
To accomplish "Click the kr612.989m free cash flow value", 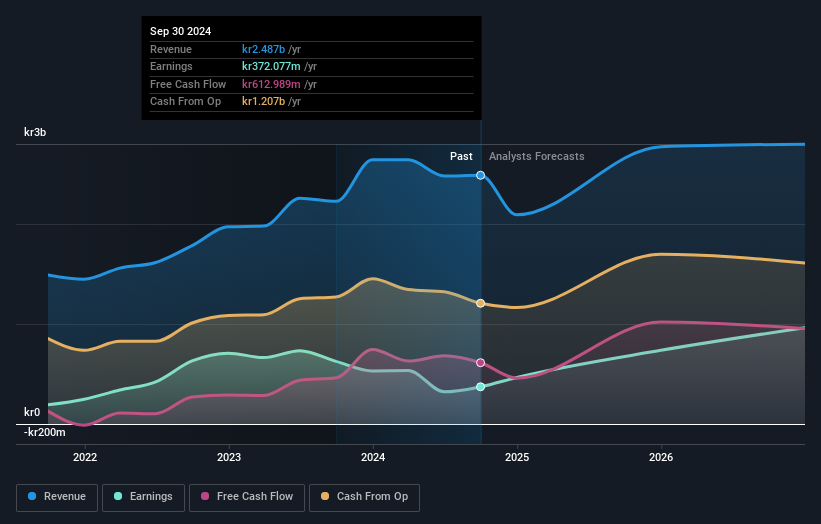I will point(271,84).
